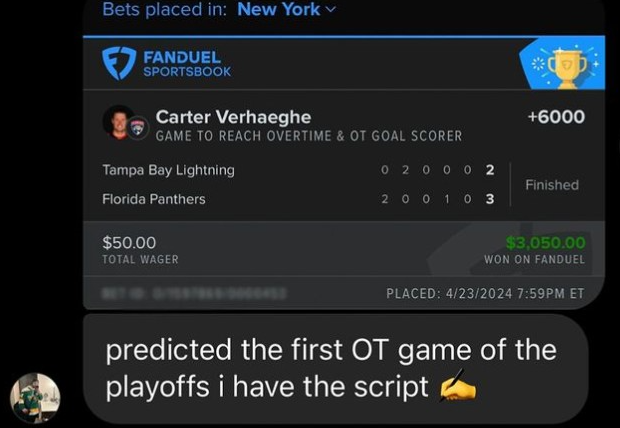The width and height of the screenshot is (620, 428).
Task: Click the FanDuel shield logo icon
Action: click(120, 64)
